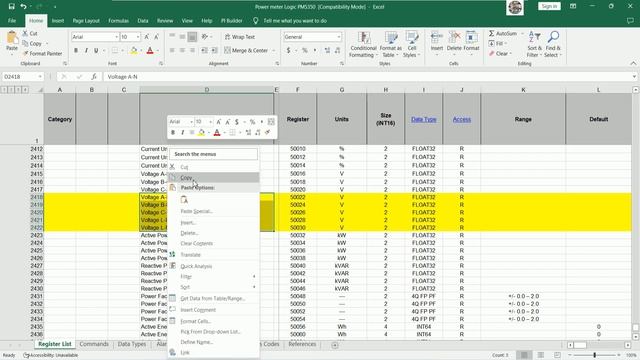Choose Quick Analysis in context menu

214,266
